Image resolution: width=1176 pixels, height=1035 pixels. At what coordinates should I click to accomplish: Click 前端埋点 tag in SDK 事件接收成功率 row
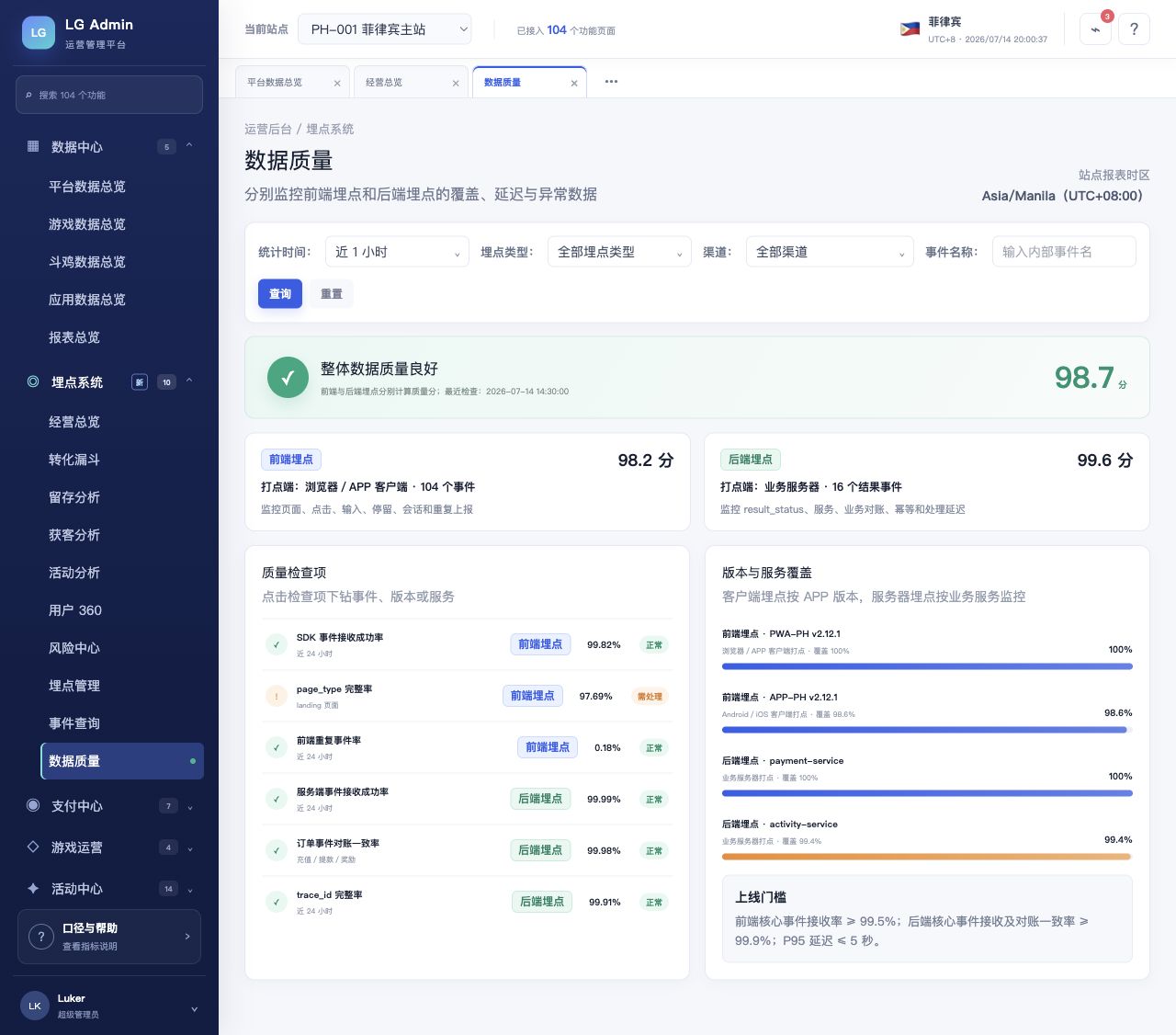point(540,644)
